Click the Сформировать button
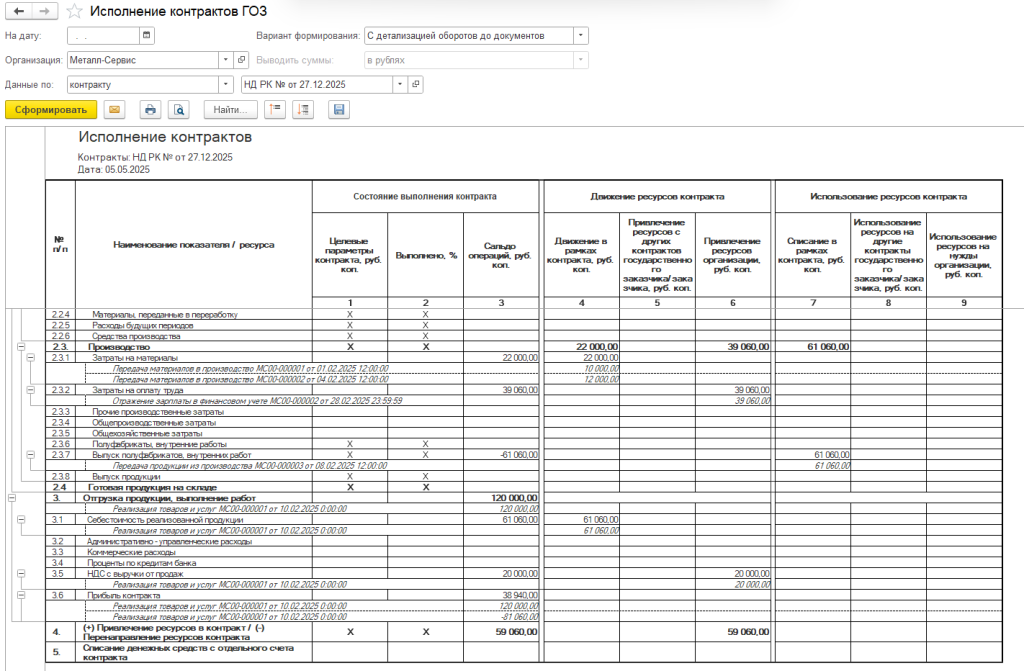 pos(51,110)
